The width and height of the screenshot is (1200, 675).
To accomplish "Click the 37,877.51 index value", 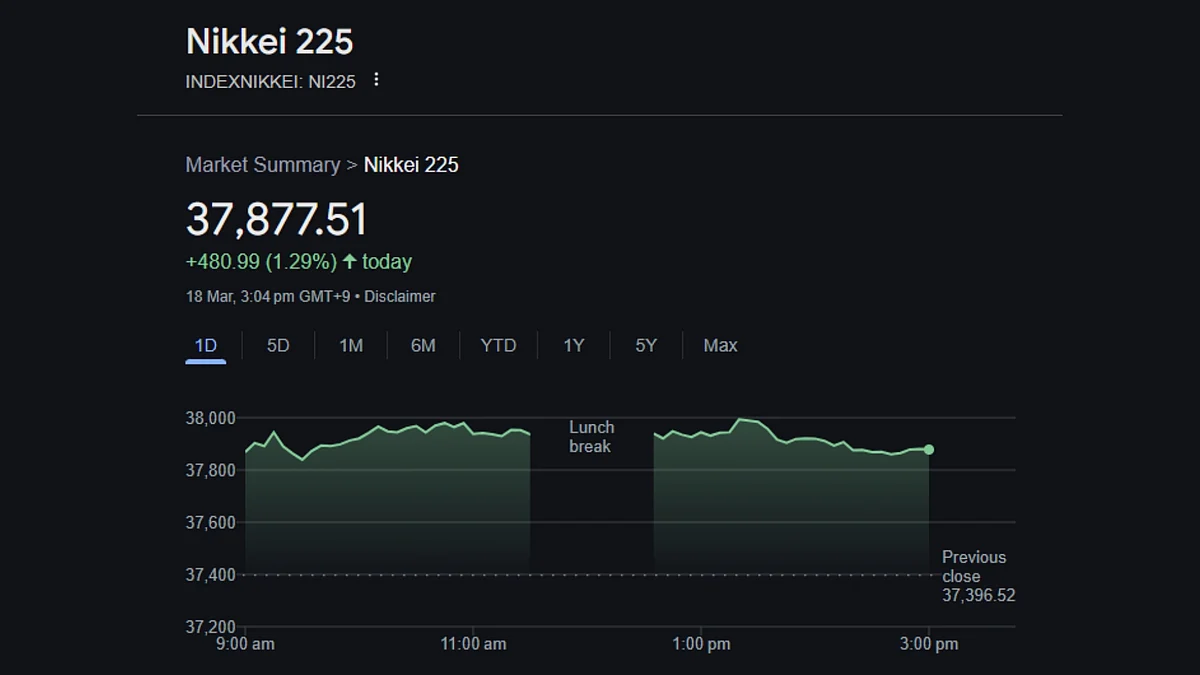I will click(277, 220).
